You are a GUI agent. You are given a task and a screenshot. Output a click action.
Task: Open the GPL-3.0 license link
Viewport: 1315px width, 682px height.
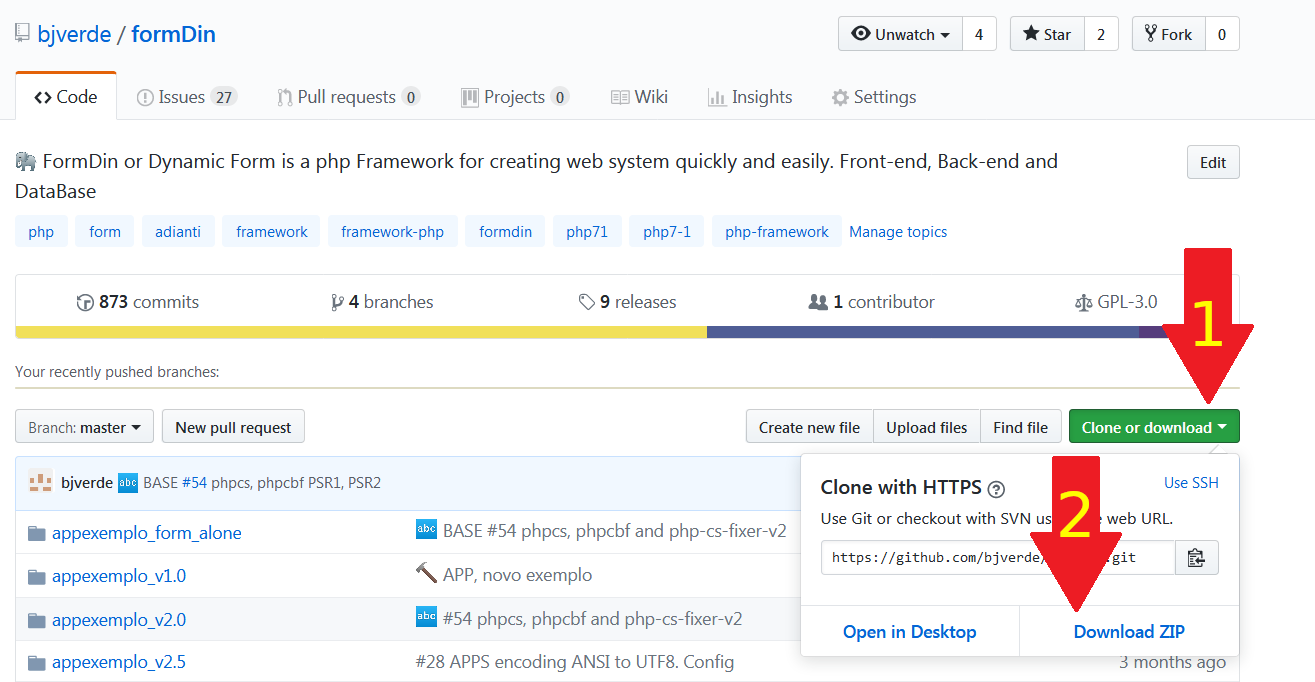(1115, 302)
